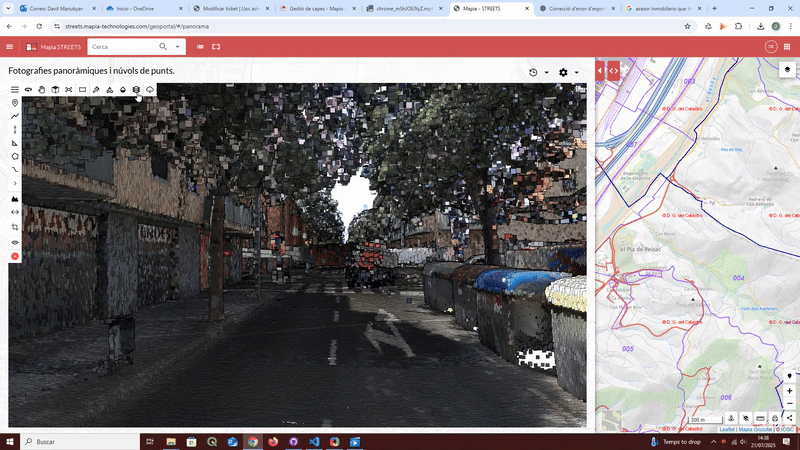Open the panorama viewer hamburger menu
Image resolution: width=800 pixels, height=450 pixels.
[15, 89]
